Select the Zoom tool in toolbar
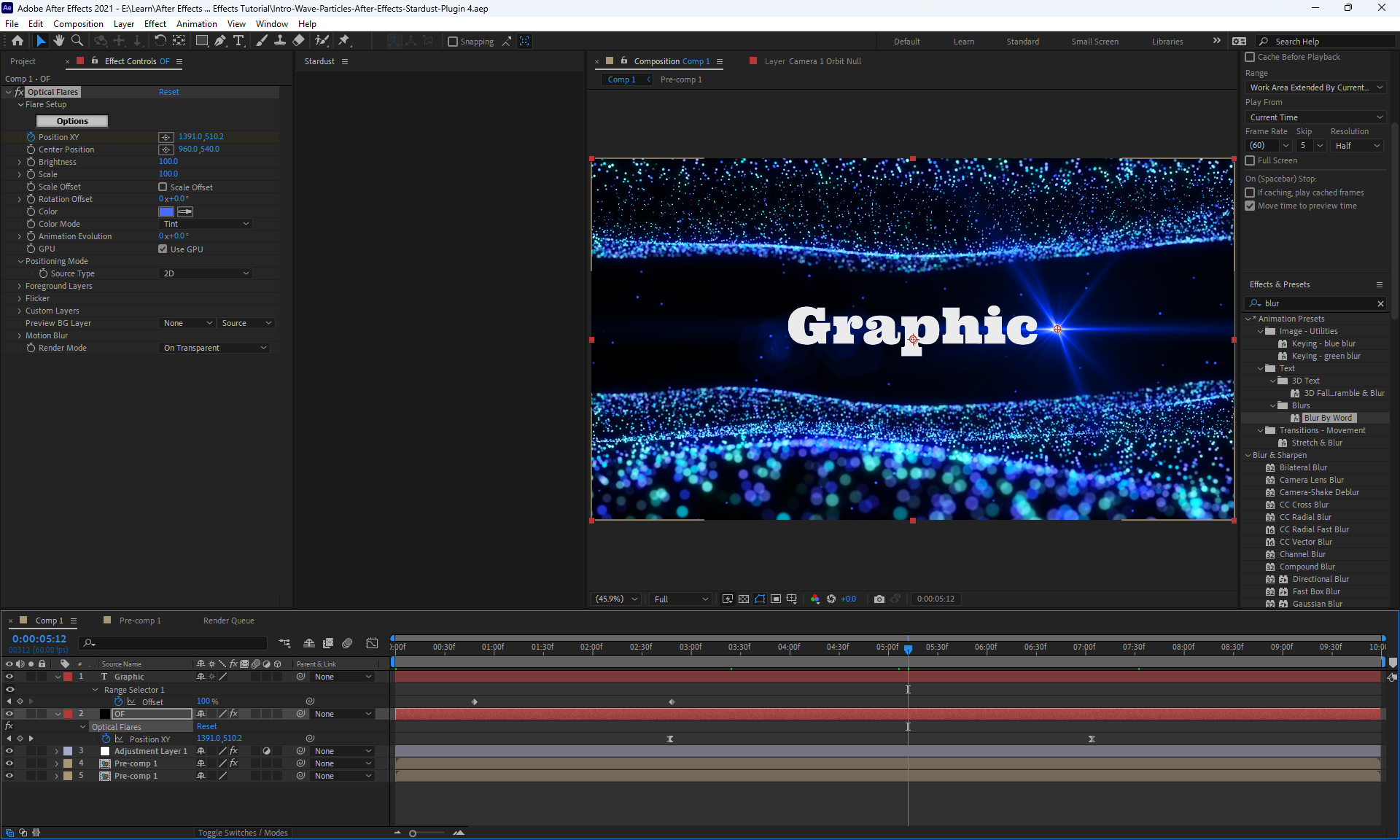 pyautogui.click(x=77, y=41)
